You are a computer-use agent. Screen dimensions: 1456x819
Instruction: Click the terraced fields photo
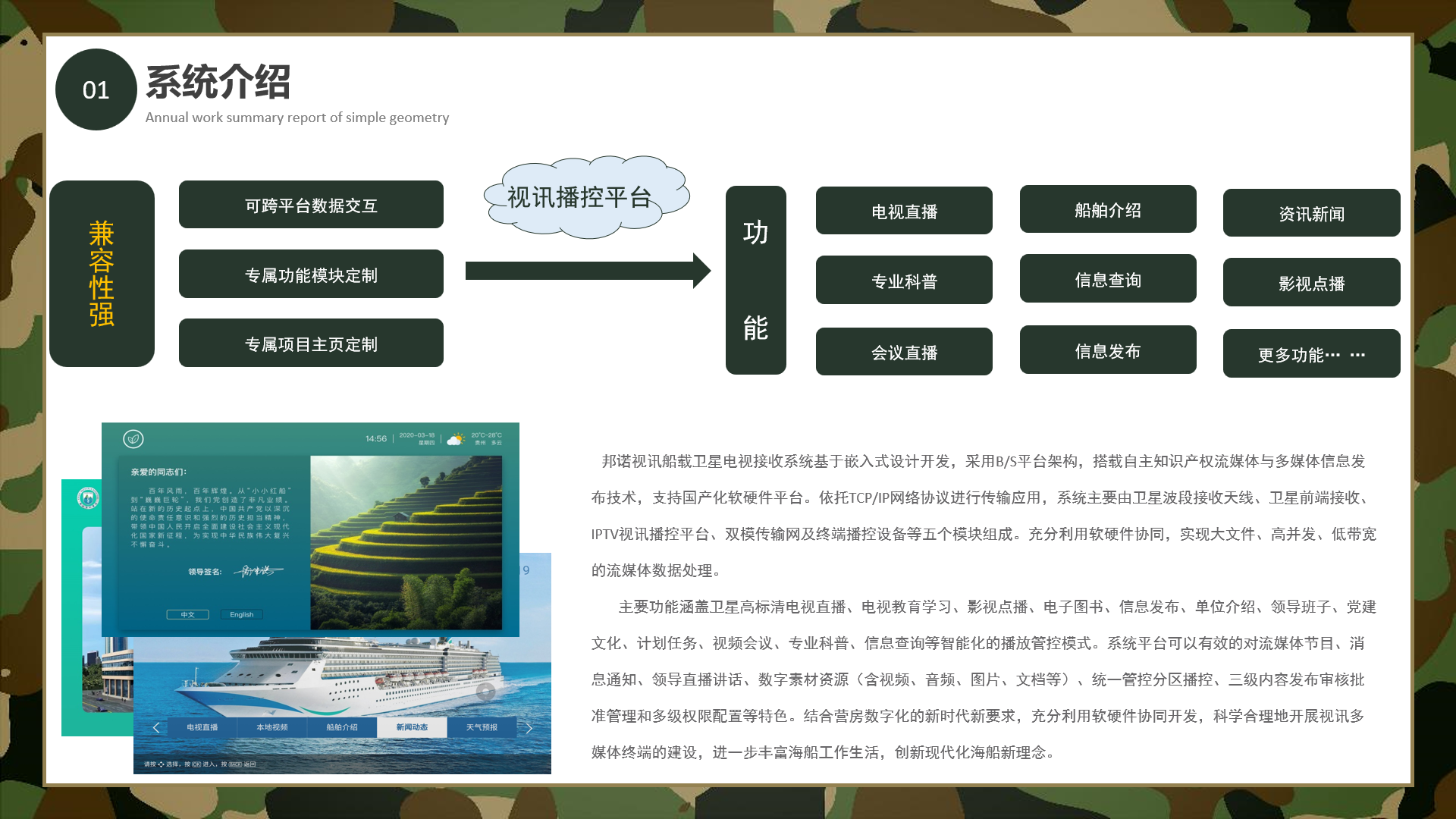[x=406, y=542]
